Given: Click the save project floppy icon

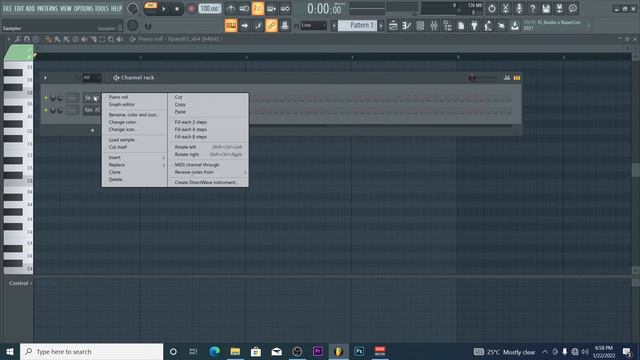Looking at the screenshot, I should click(546, 9).
